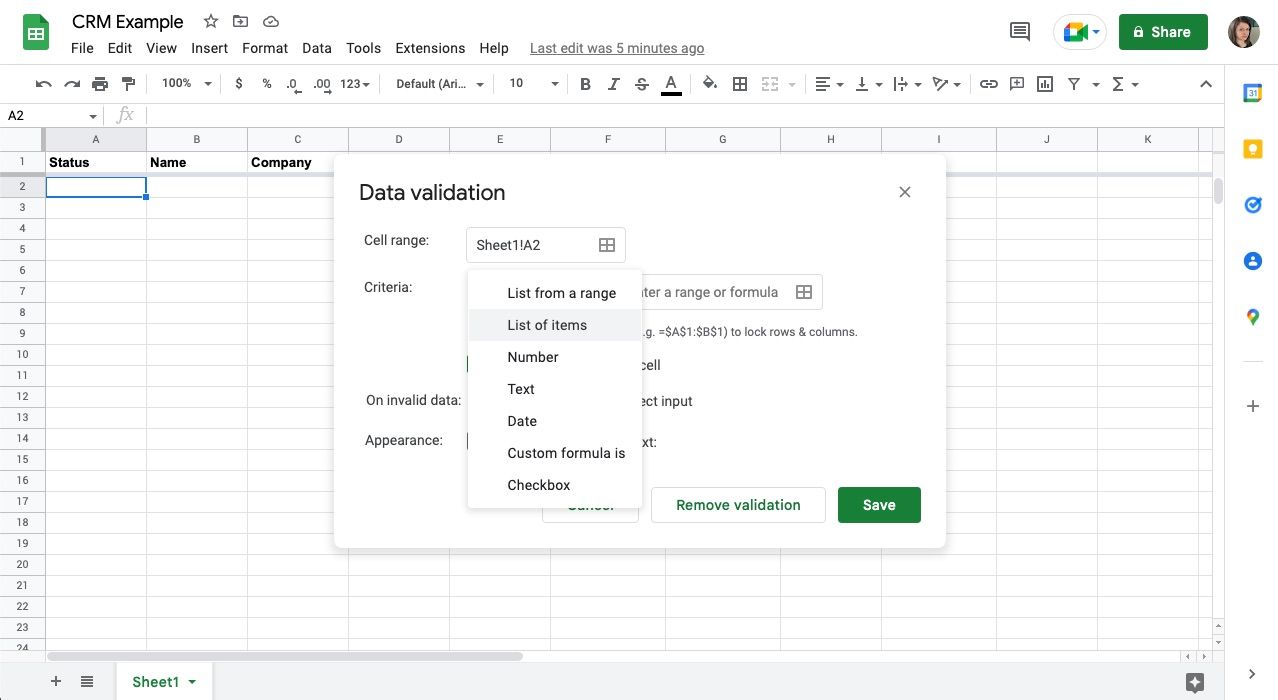Image resolution: width=1278 pixels, height=700 pixels.
Task: Select data range grid icon in Cell range
Action: [606, 245]
